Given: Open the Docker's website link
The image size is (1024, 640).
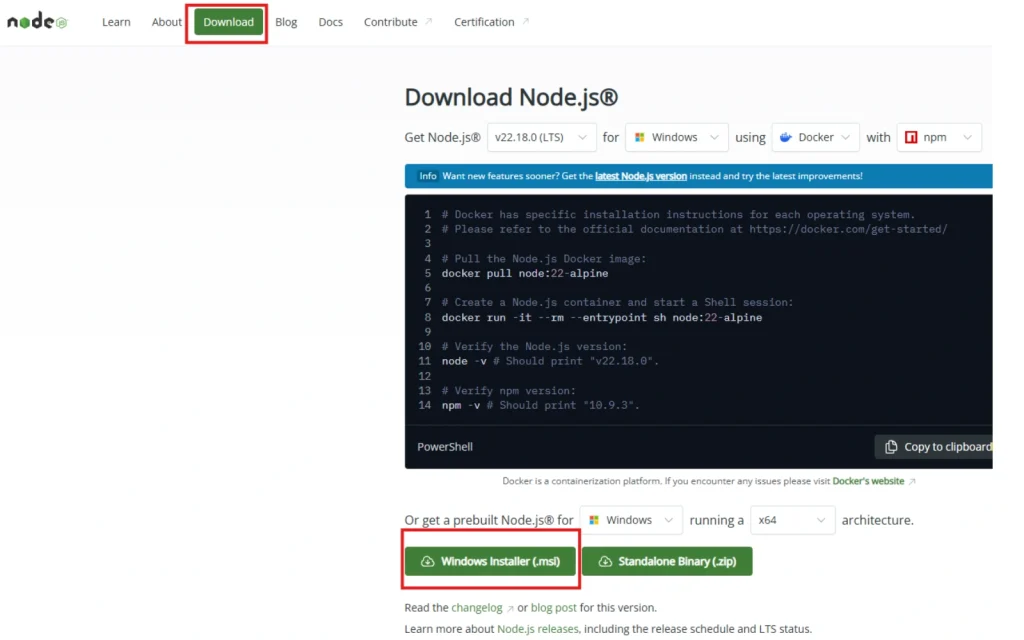Looking at the screenshot, I should 868,481.
